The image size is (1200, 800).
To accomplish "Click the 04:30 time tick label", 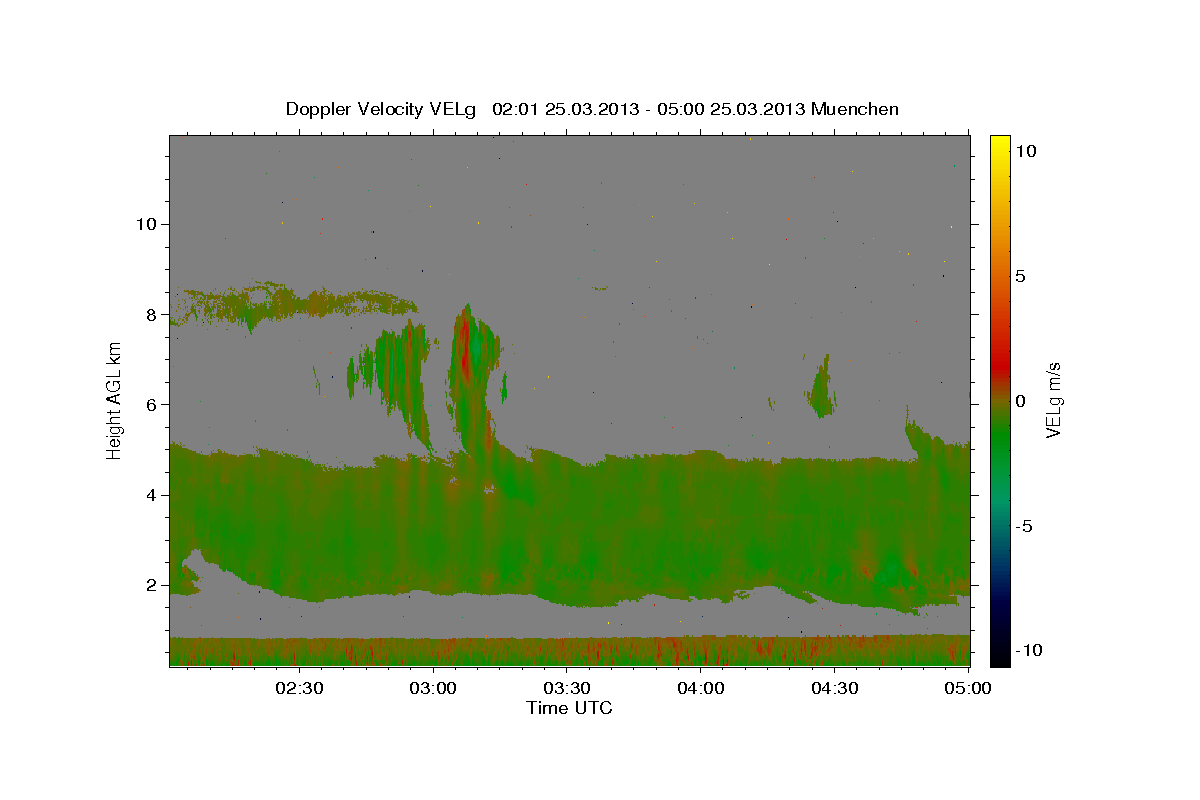I will (x=835, y=688).
